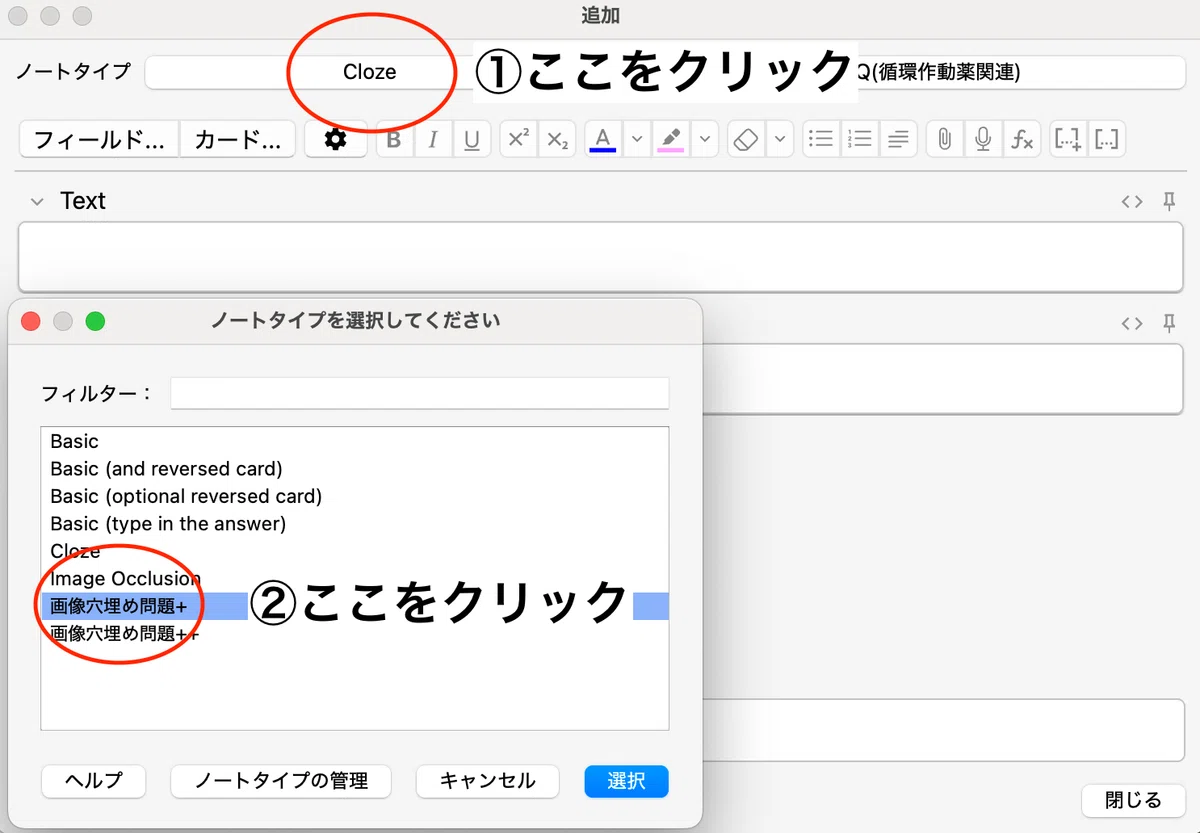Pin the Text field sticky icon
This screenshot has height=833, width=1200.
point(1169,202)
